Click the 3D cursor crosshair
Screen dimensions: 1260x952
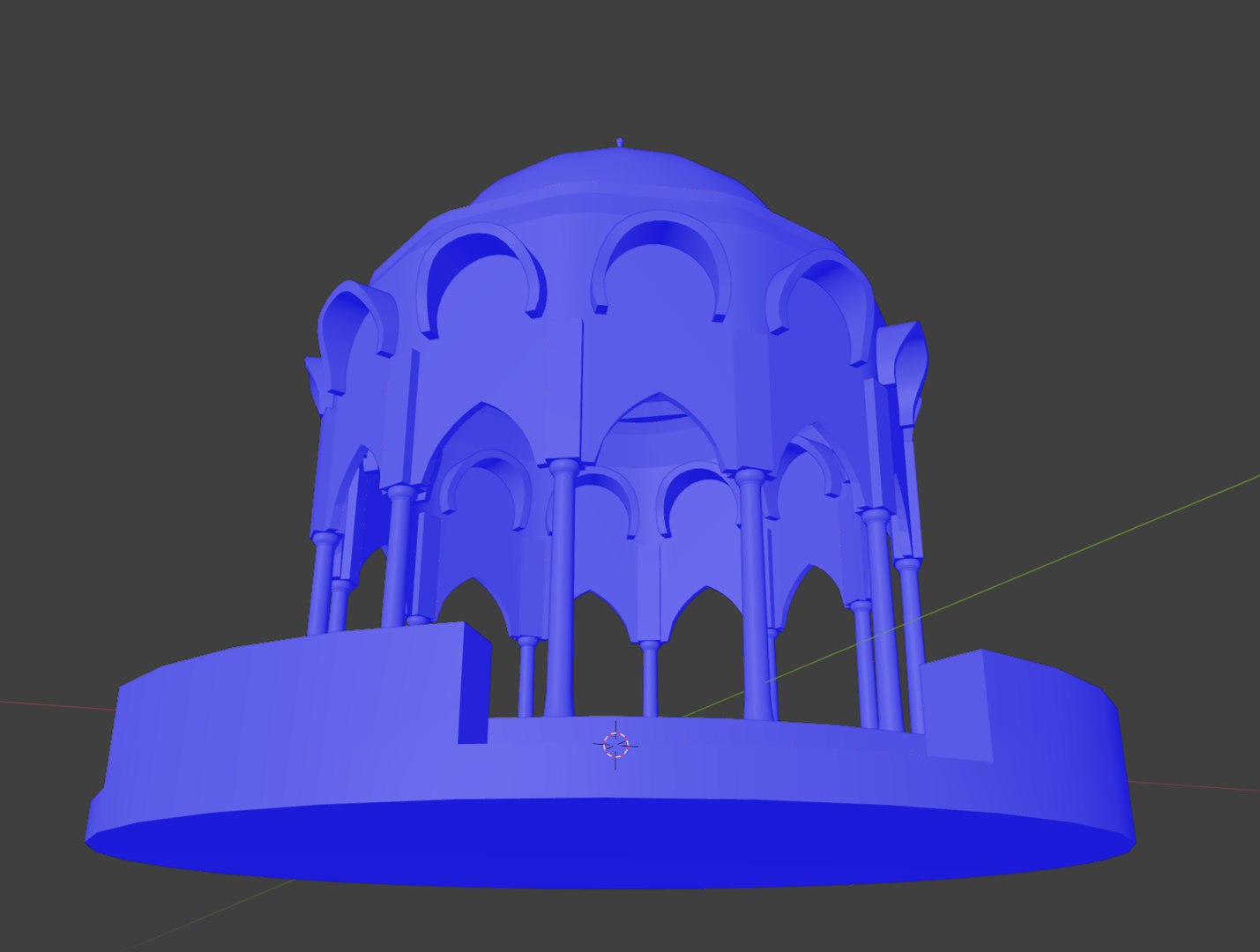pos(615,745)
